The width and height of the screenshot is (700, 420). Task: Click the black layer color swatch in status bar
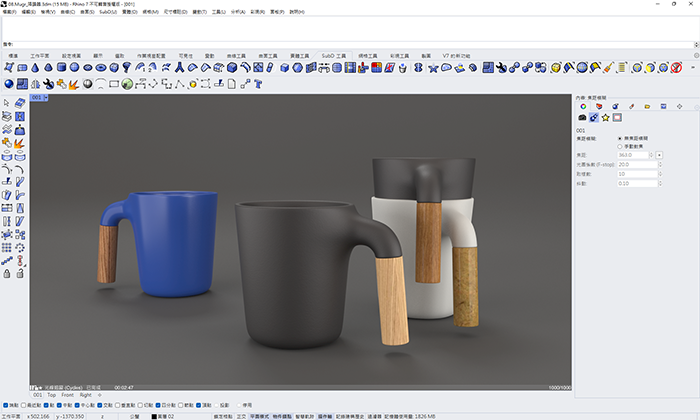pyautogui.click(x=155, y=414)
